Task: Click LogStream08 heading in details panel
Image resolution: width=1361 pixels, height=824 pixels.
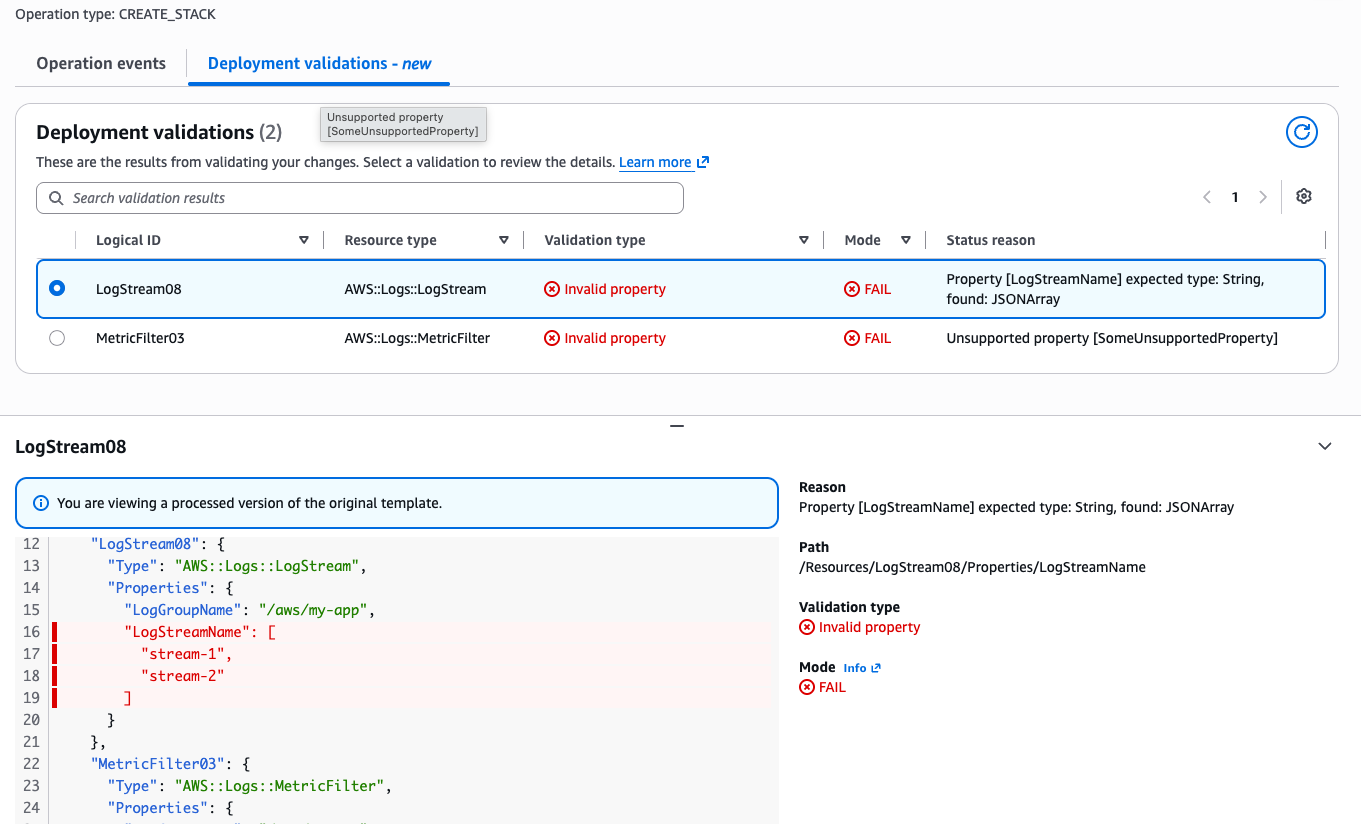Action: pos(71,447)
